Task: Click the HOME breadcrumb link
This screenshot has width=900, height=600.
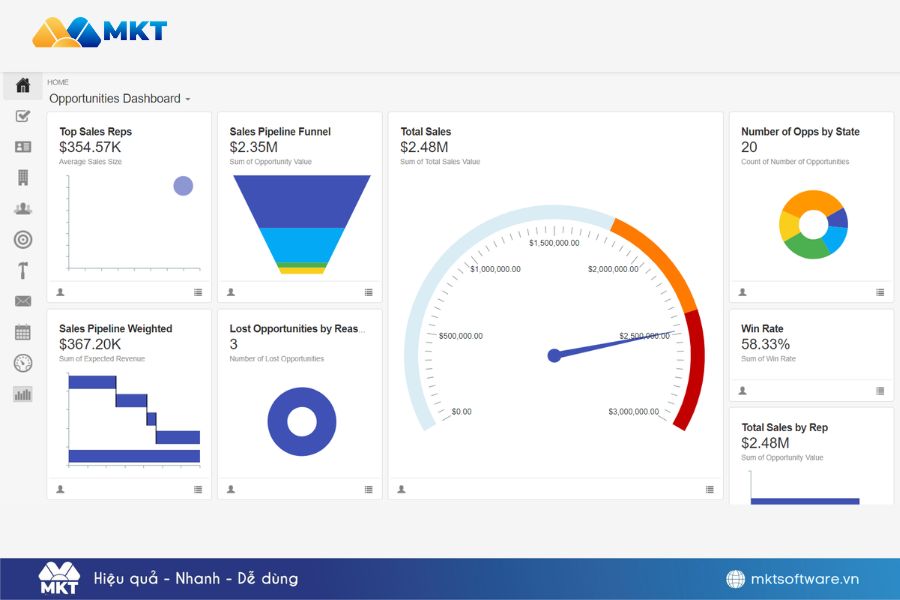Action: (x=58, y=82)
